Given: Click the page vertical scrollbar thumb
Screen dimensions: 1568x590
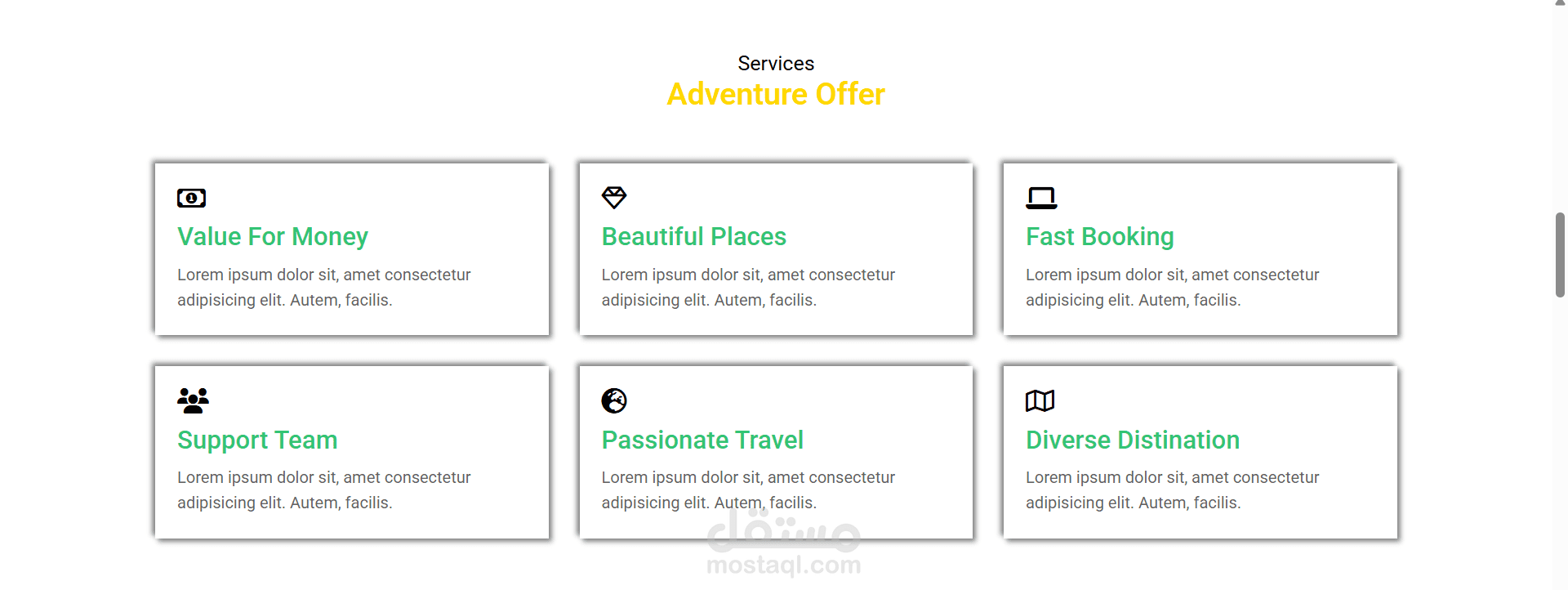Looking at the screenshot, I should (1560, 255).
